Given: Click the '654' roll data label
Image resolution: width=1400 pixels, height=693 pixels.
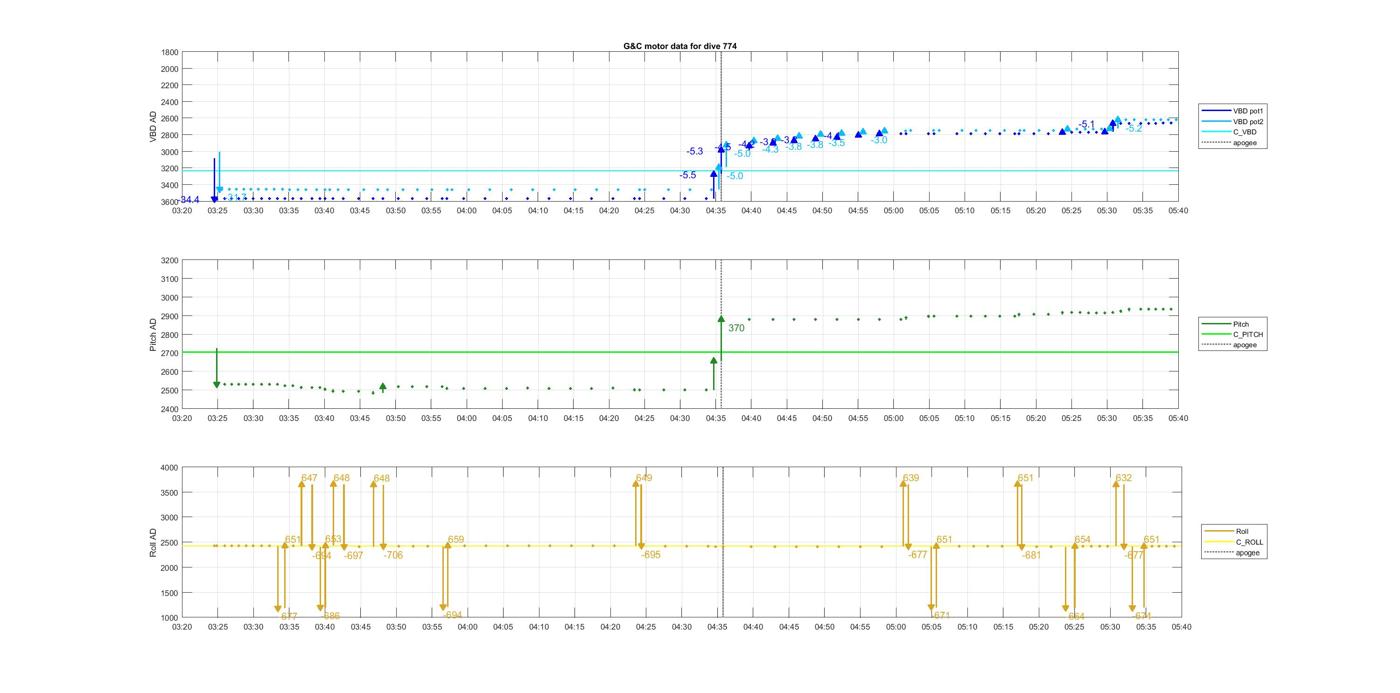Looking at the screenshot, I should click(x=1083, y=540).
